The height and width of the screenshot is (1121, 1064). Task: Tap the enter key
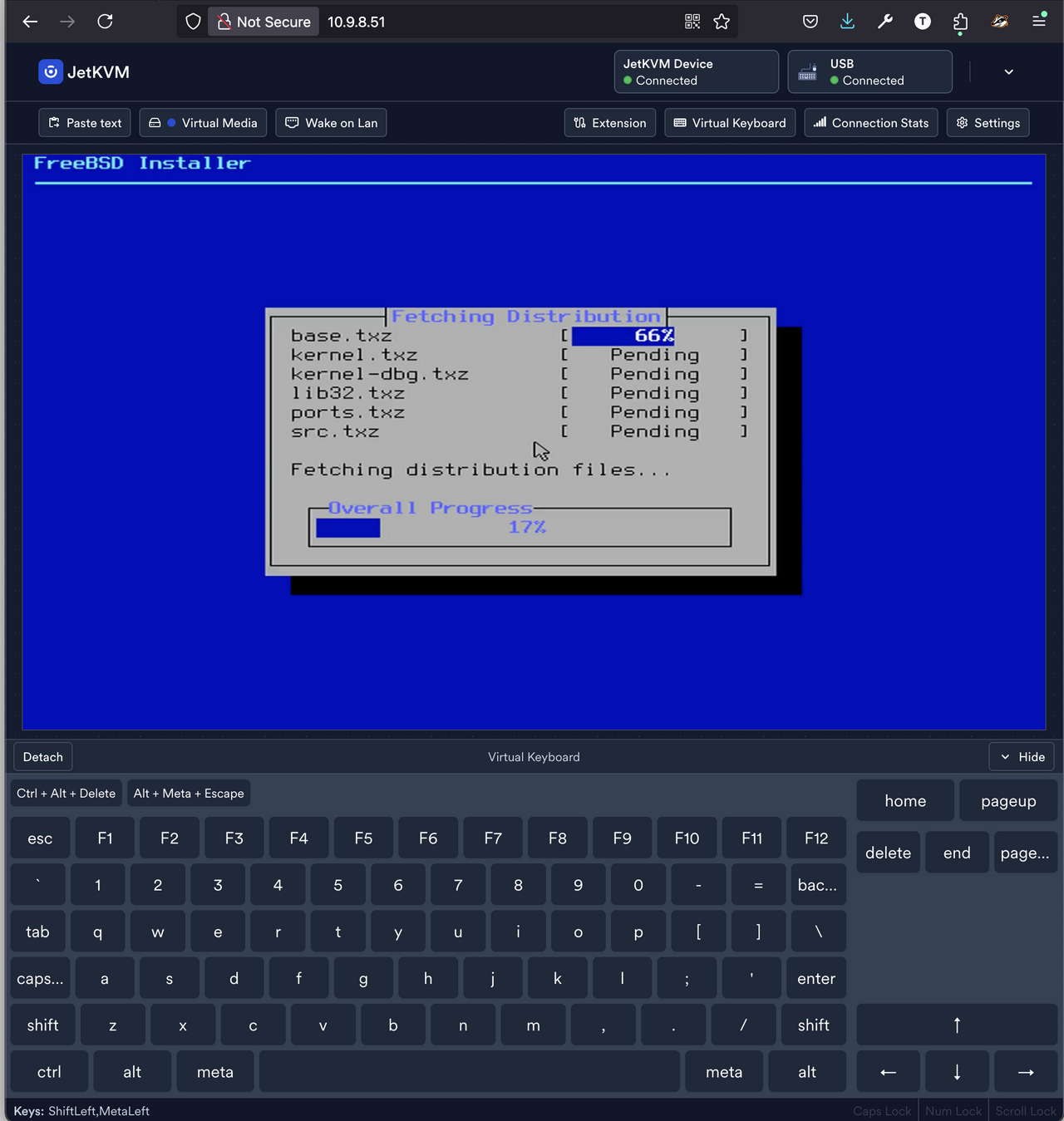816,979
